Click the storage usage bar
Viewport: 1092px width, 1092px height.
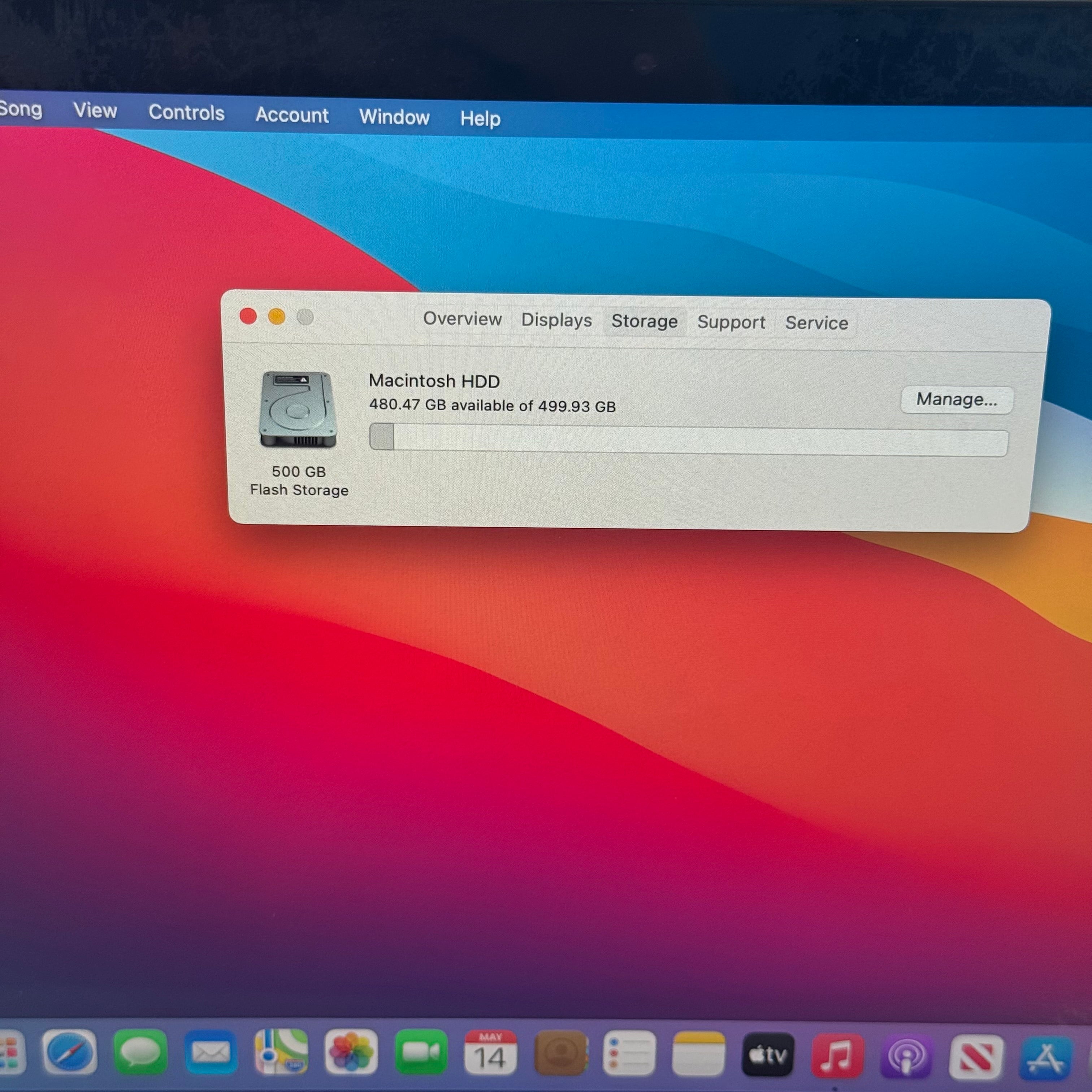[688, 440]
